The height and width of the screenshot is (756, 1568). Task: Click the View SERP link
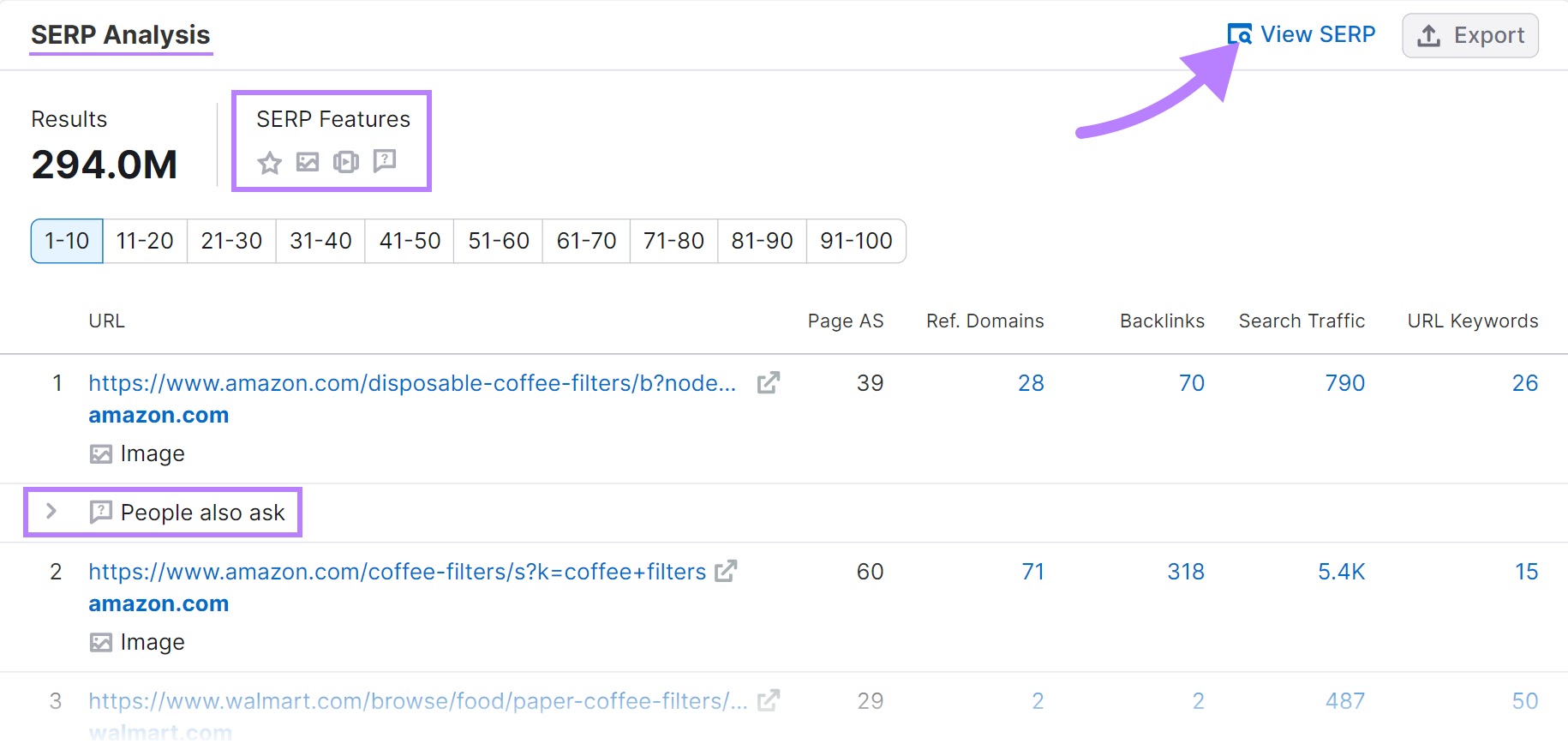pos(1301,34)
